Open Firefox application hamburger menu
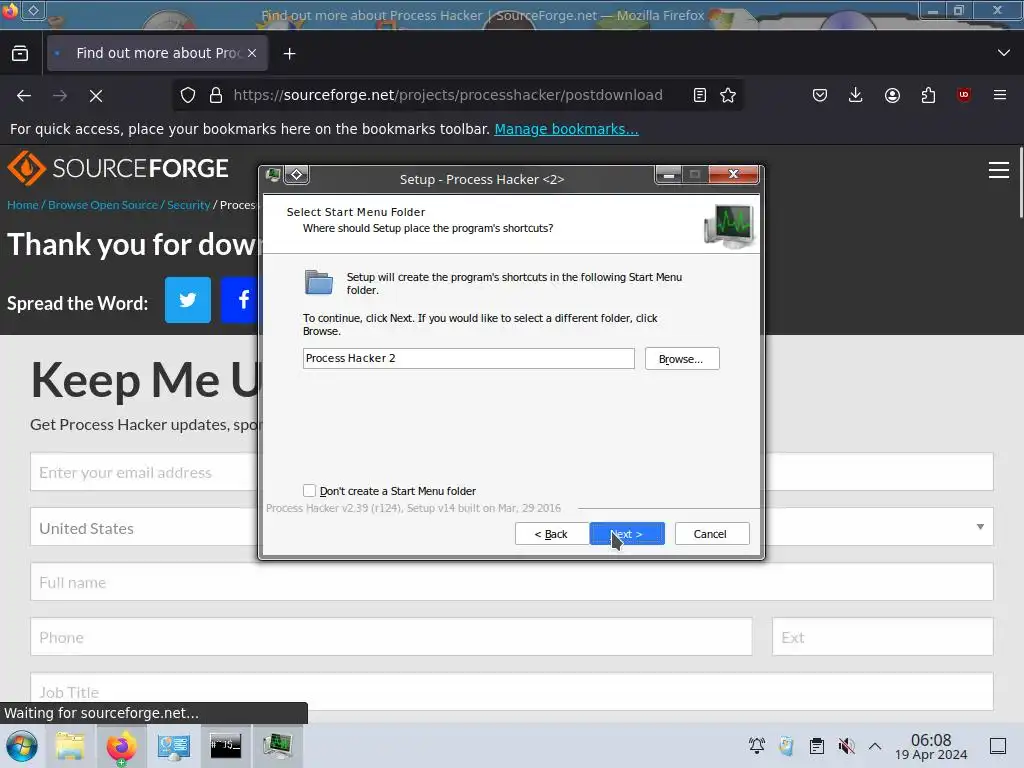This screenshot has height=768, width=1024. click(x=1000, y=95)
